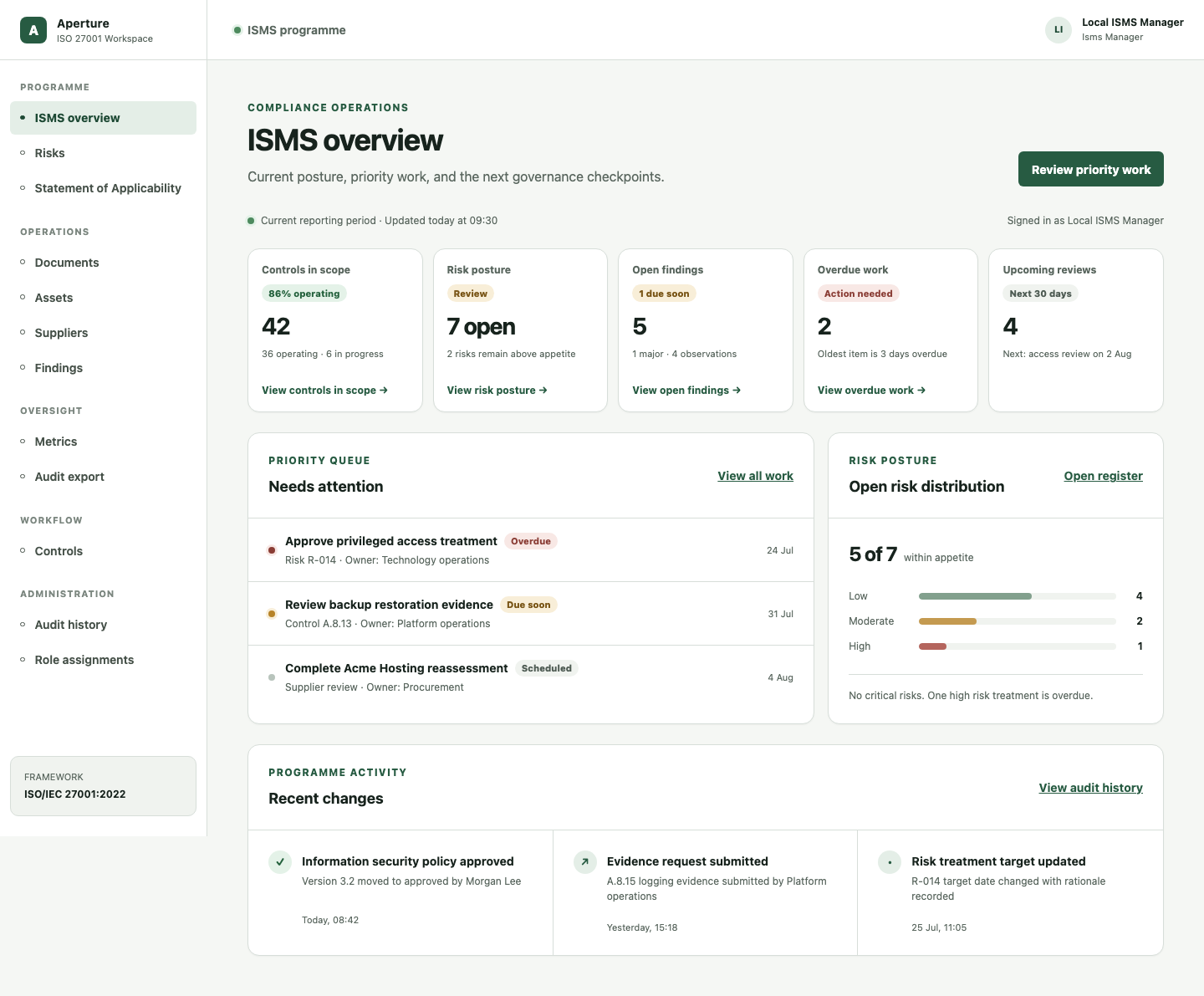The image size is (1204, 996).
Task: Click the Today, 08:42 timestamp
Action: click(330, 920)
